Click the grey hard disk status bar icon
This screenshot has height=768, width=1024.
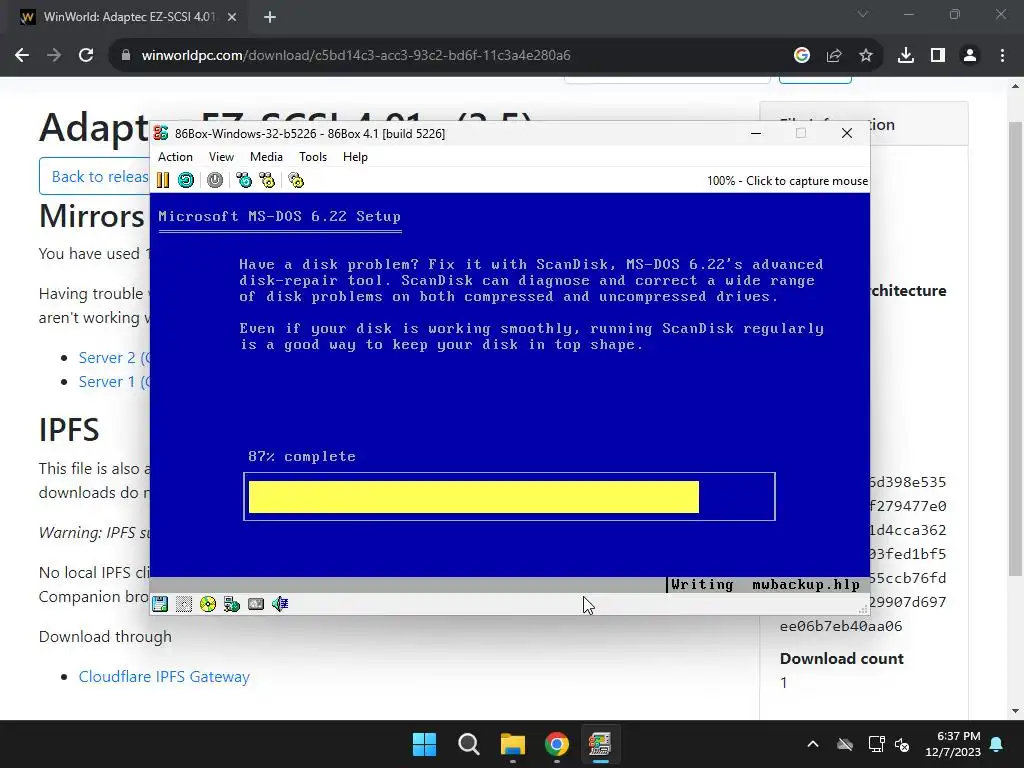tap(256, 604)
